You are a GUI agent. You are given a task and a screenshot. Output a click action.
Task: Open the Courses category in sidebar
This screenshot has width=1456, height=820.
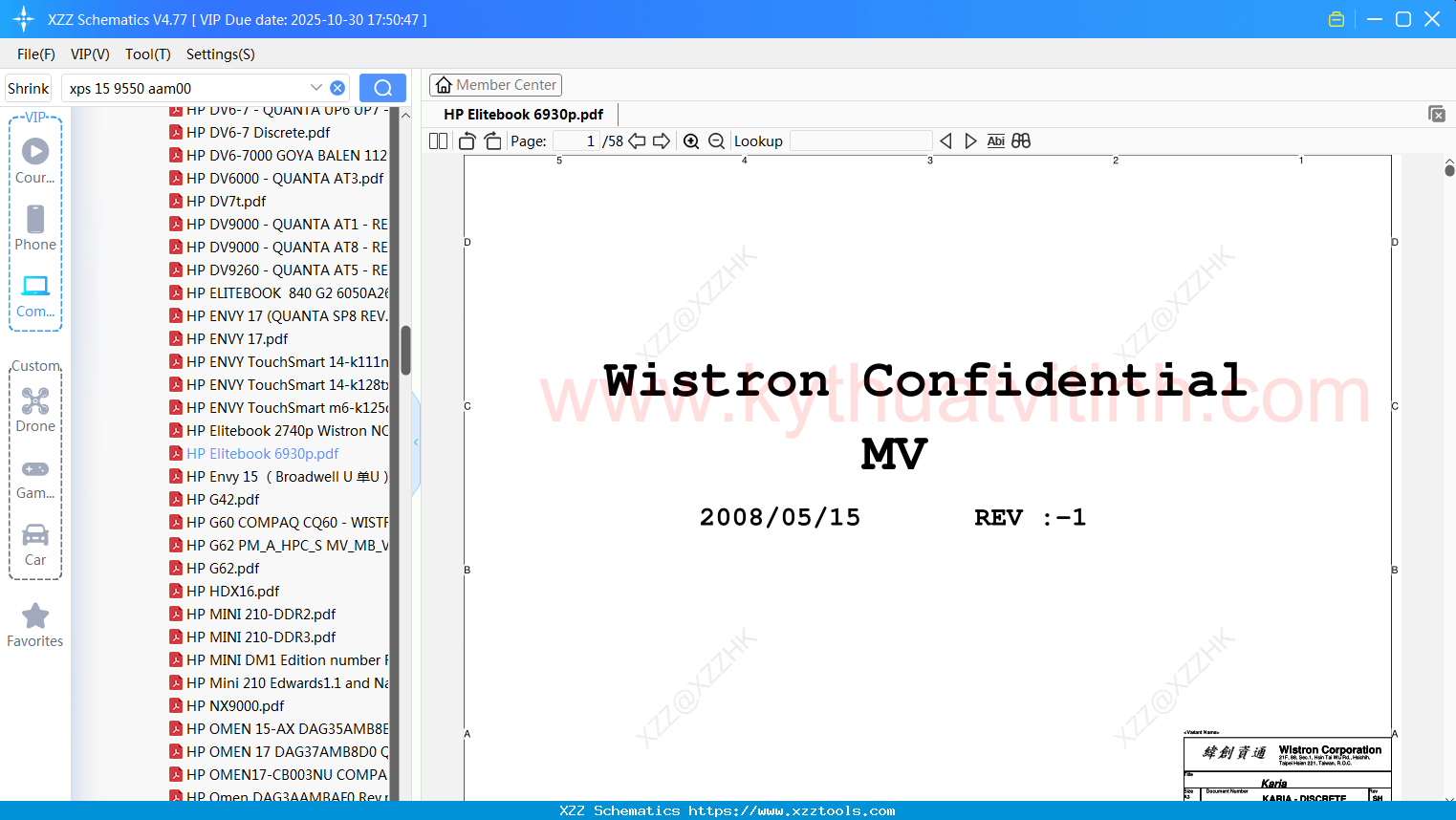(35, 161)
